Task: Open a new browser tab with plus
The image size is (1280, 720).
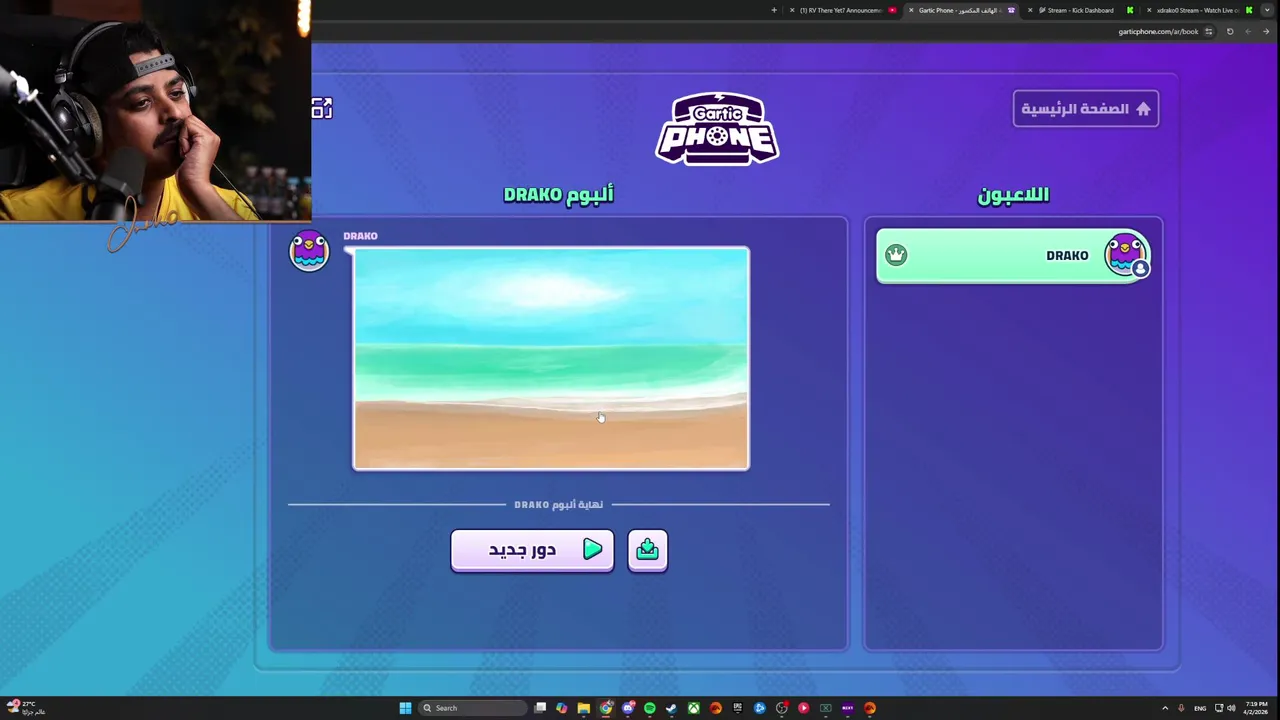Action: pyautogui.click(x=774, y=10)
